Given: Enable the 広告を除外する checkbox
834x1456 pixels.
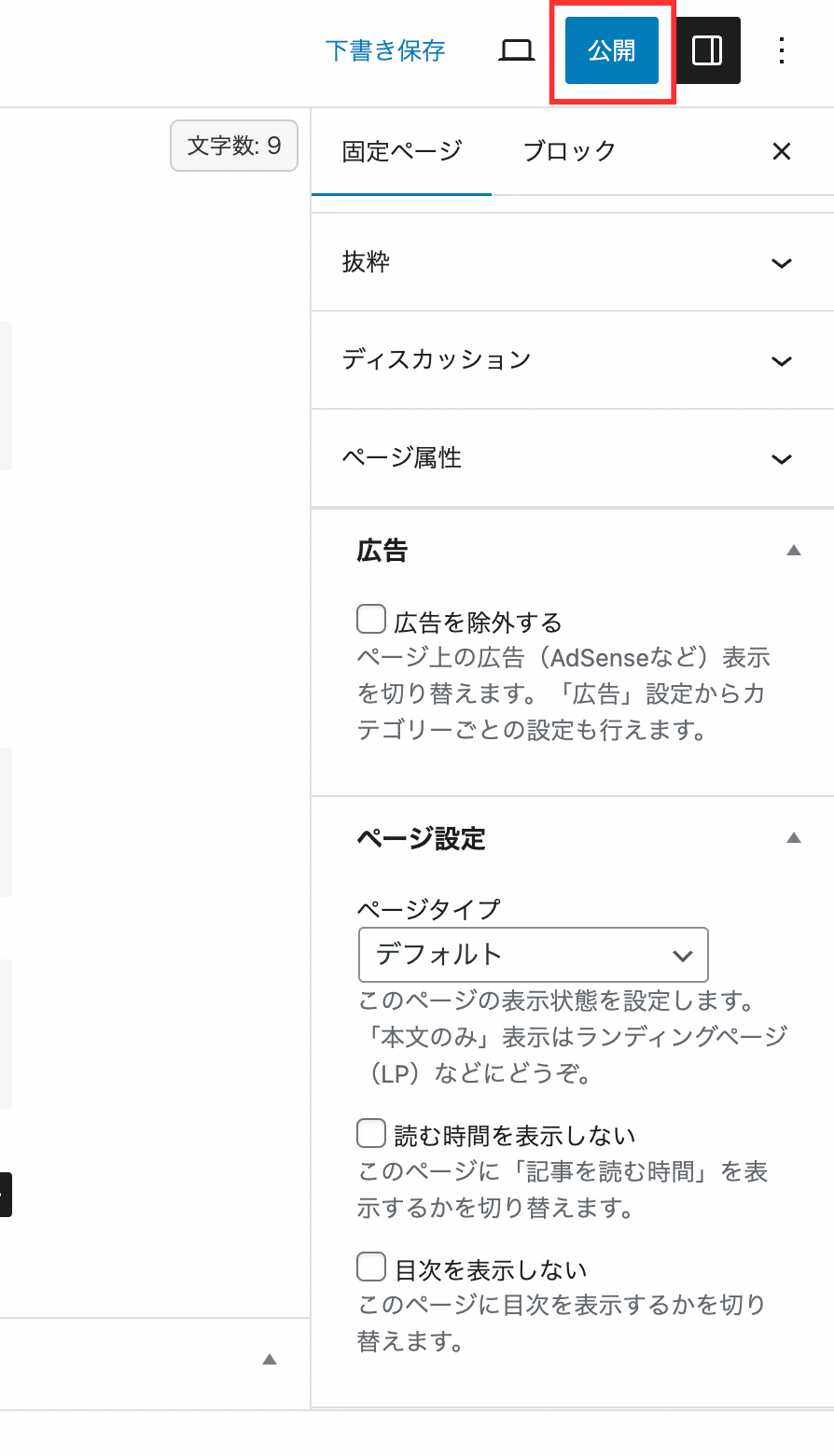Looking at the screenshot, I should click(371, 619).
